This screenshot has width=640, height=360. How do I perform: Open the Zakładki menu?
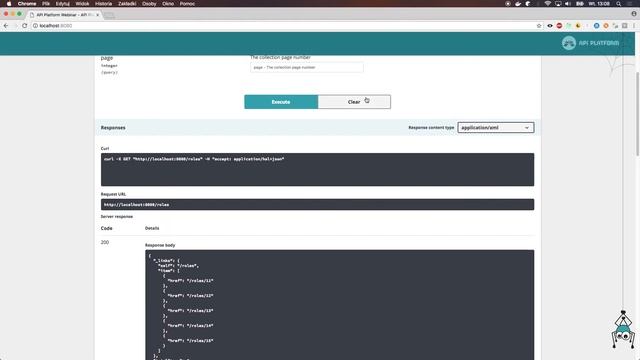(x=127, y=4)
